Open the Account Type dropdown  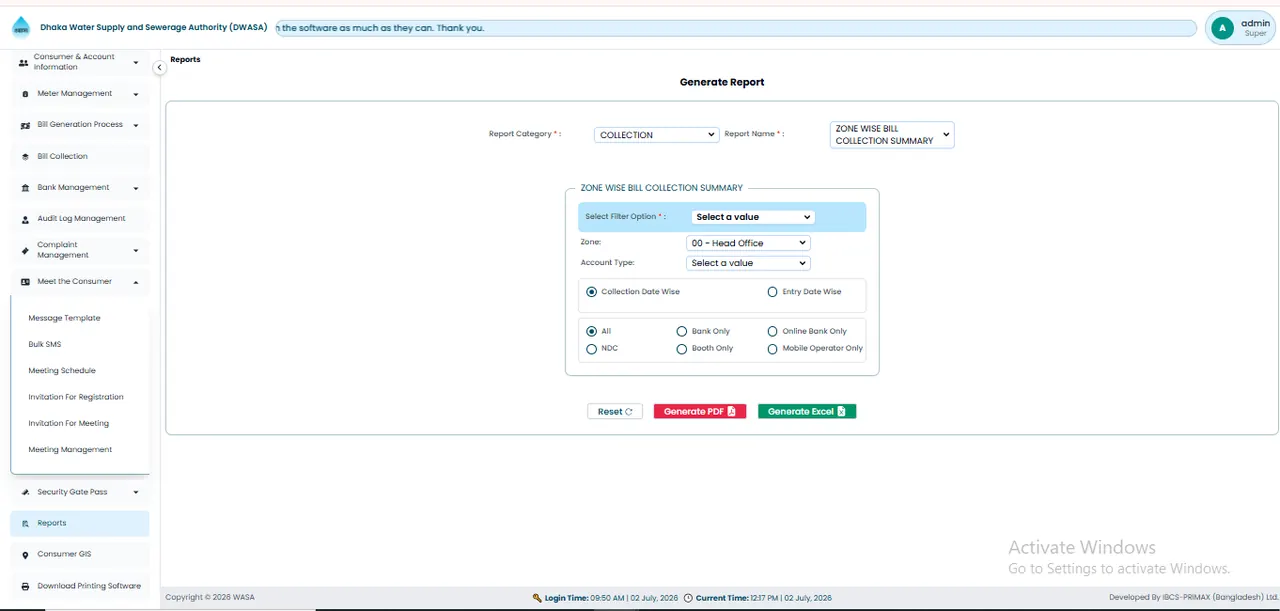(x=748, y=263)
